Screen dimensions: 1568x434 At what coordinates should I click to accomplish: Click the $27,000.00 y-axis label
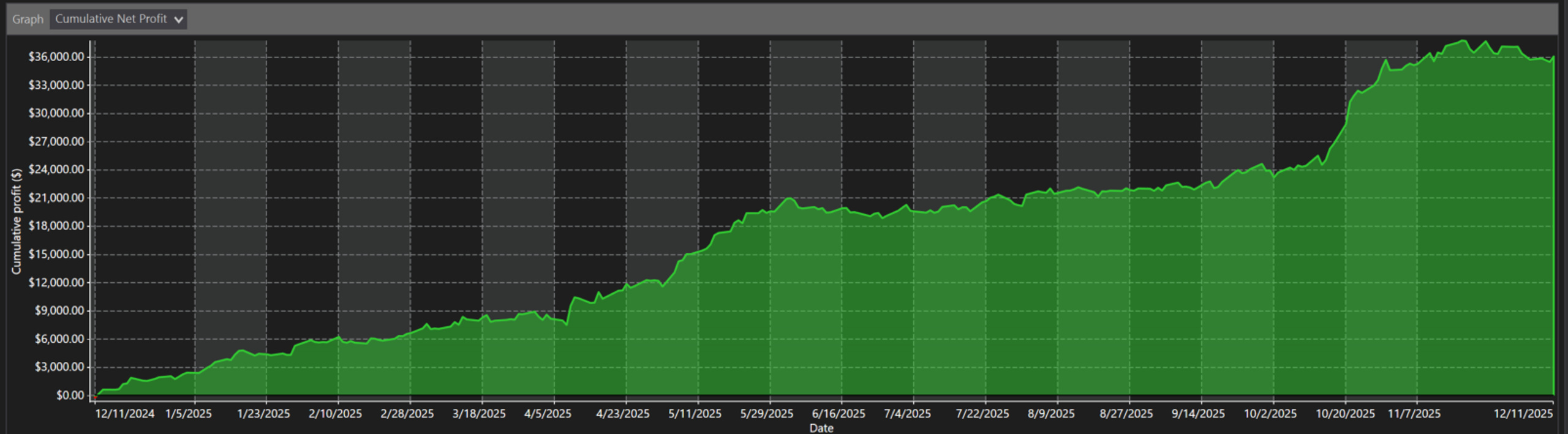[x=56, y=141]
